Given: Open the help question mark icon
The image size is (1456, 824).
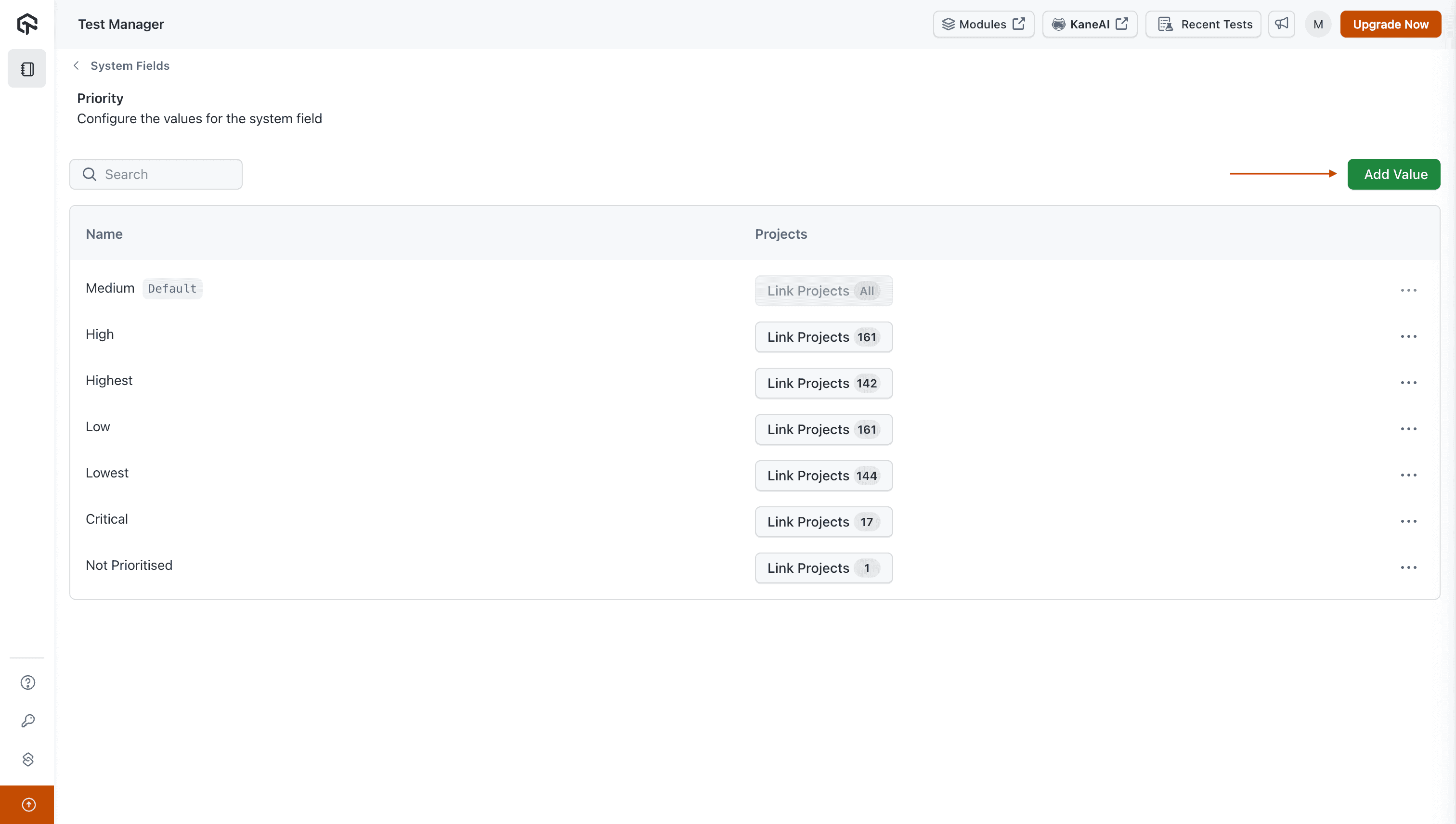Looking at the screenshot, I should pos(28,682).
